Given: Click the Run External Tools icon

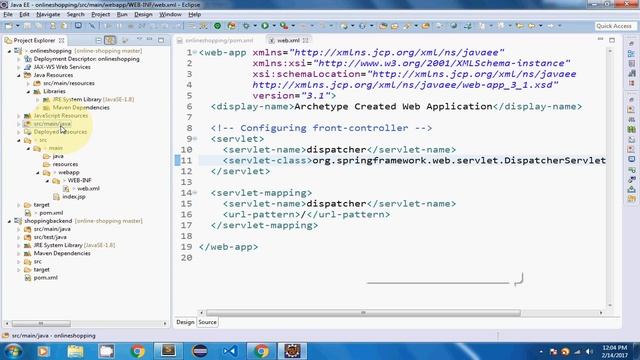Looking at the screenshot, I should (x=284, y=26).
